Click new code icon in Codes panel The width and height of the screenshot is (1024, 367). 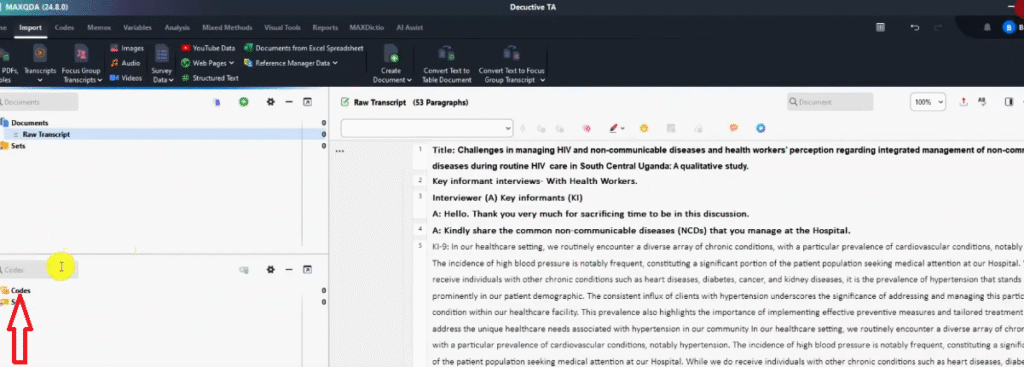point(244,269)
